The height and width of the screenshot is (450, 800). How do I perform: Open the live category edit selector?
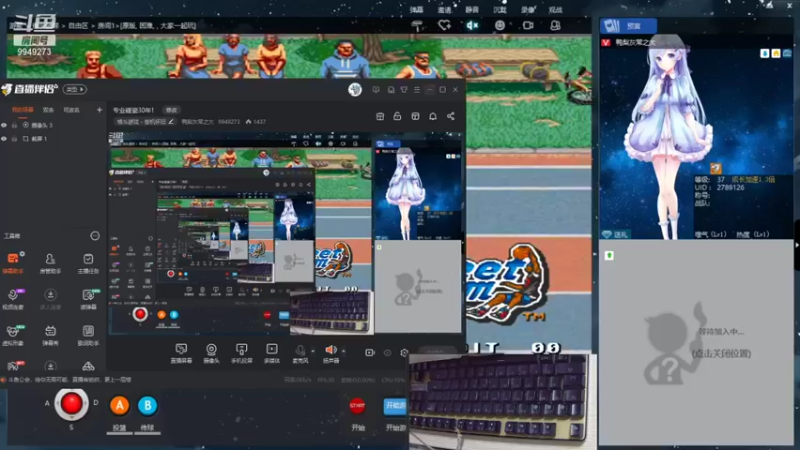pos(145,122)
